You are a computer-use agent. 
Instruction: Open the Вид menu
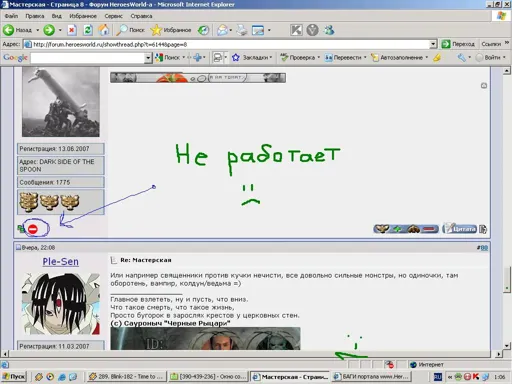point(56,16)
